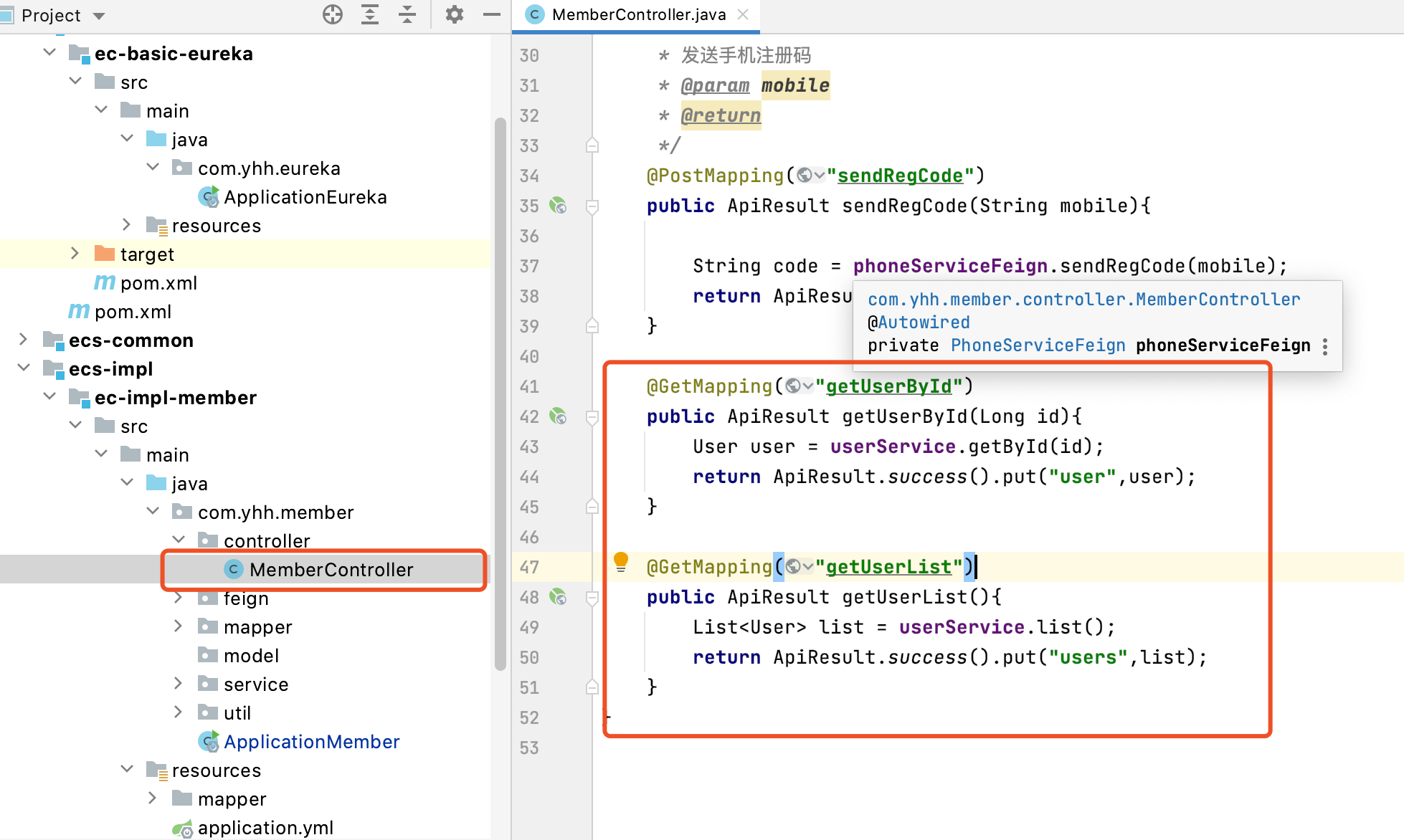Image resolution: width=1404 pixels, height=840 pixels.
Task: Toggle the code fold marker on line 33
Action: click(592, 145)
